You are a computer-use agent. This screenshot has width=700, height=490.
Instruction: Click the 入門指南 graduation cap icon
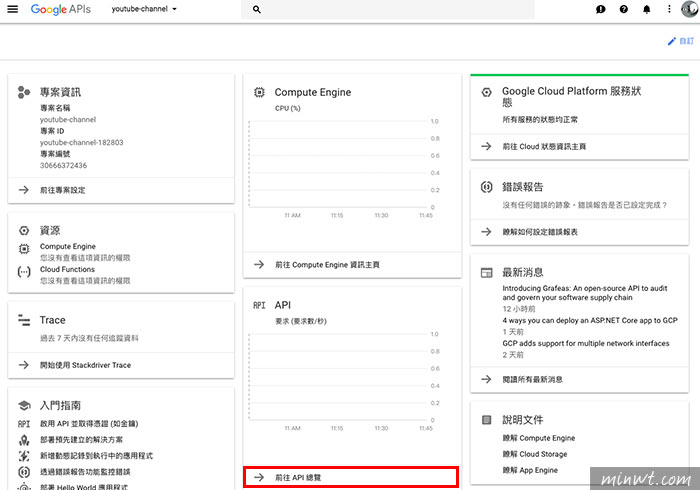click(24, 405)
